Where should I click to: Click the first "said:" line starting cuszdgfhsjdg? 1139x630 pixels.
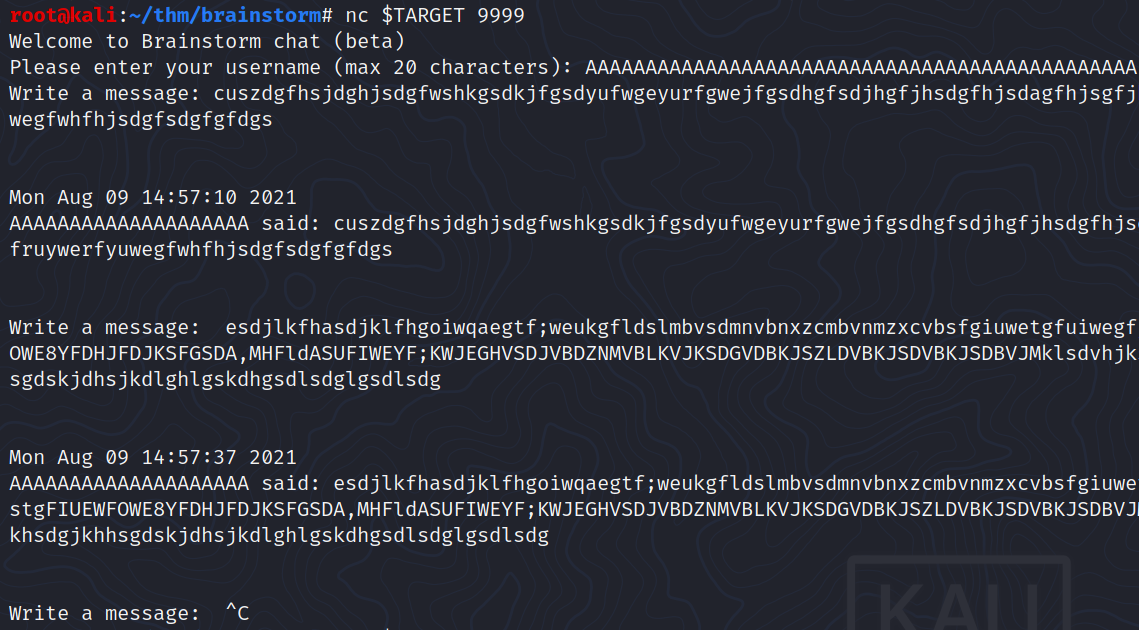(570, 223)
